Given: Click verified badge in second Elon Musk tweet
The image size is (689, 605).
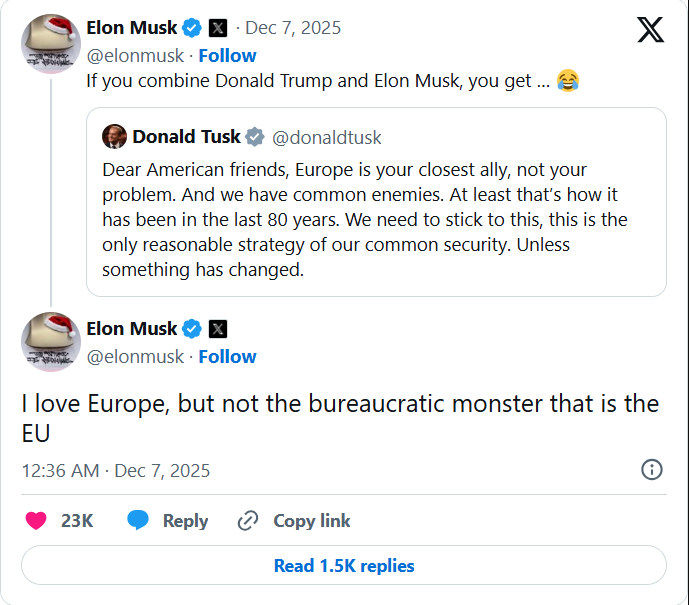Looking at the screenshot, I should click(192, 328).
